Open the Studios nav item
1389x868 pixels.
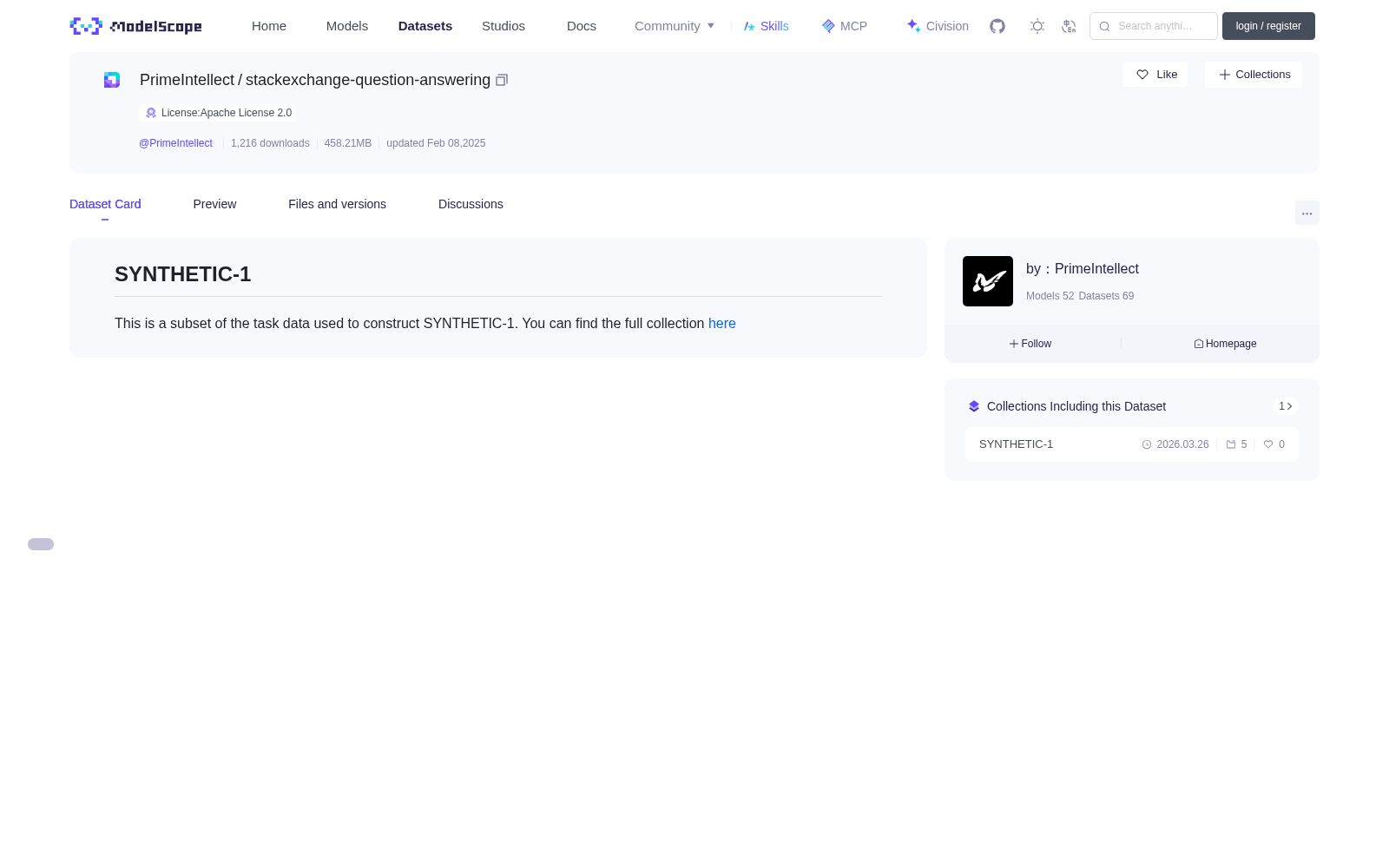[x=504, y=26]
